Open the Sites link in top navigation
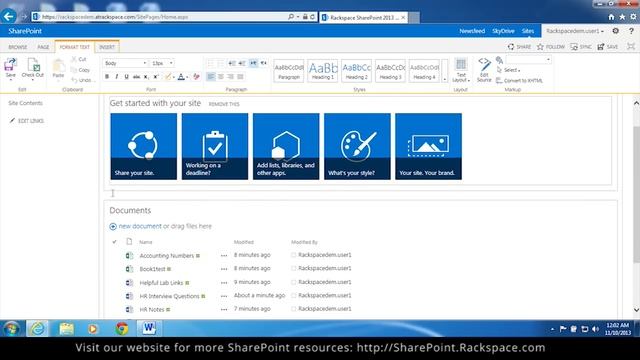Screen dimensions: 640x360 (x=528, y=31)
